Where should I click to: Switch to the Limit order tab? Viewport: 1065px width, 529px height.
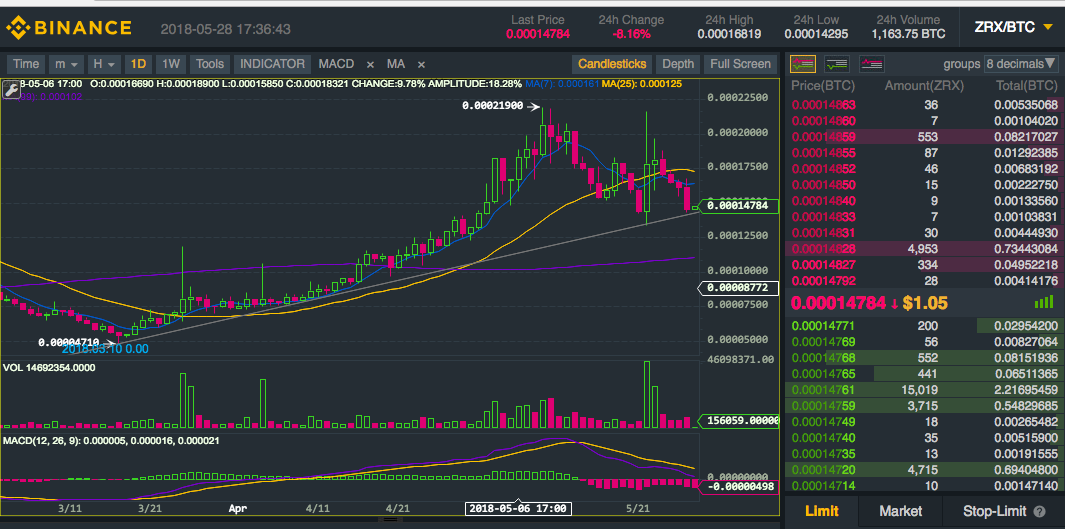click(821, 511)
